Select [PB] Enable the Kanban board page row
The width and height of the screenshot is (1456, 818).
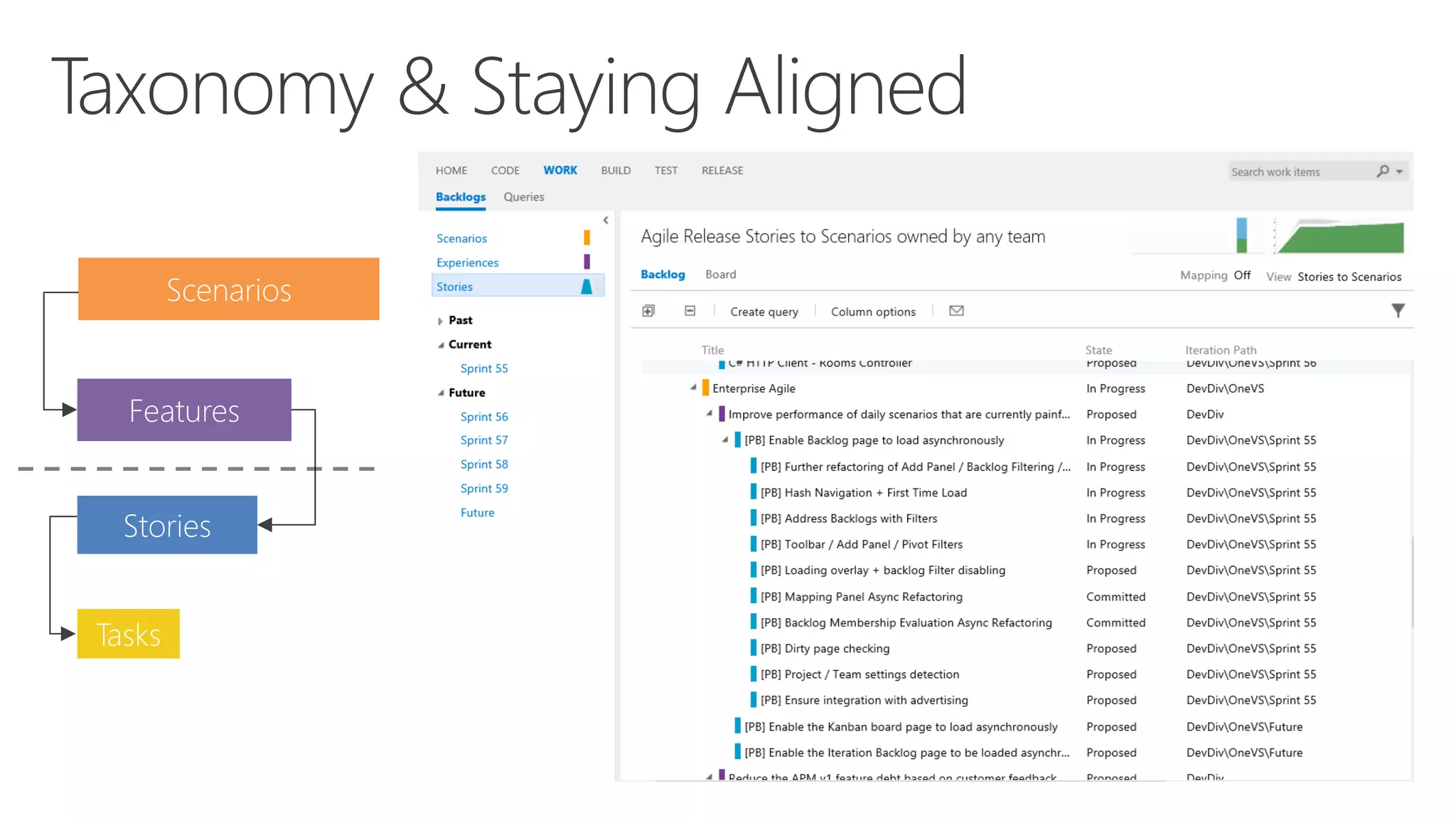click(901, 727)
